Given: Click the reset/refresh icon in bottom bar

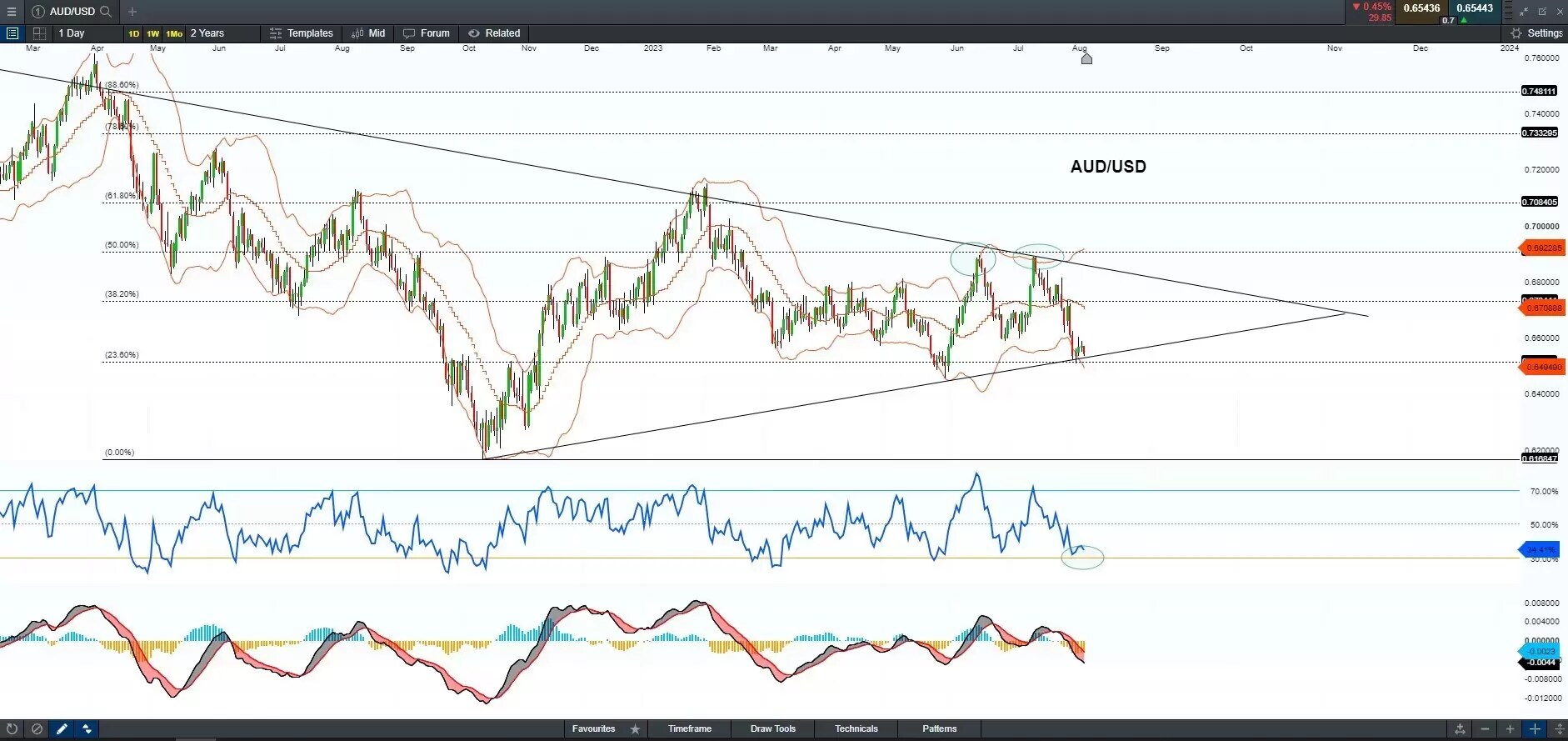Looking at the screenshot, I should [x=12, y=729].
